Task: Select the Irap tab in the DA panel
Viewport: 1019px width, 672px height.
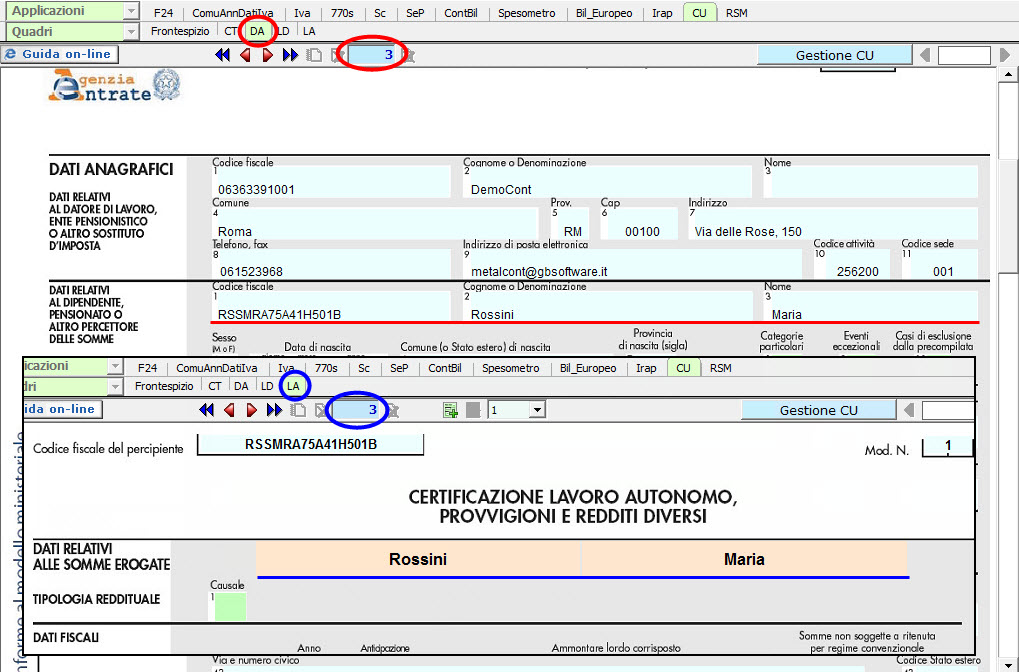Action: pyautogui.click(x=662, y=13)
